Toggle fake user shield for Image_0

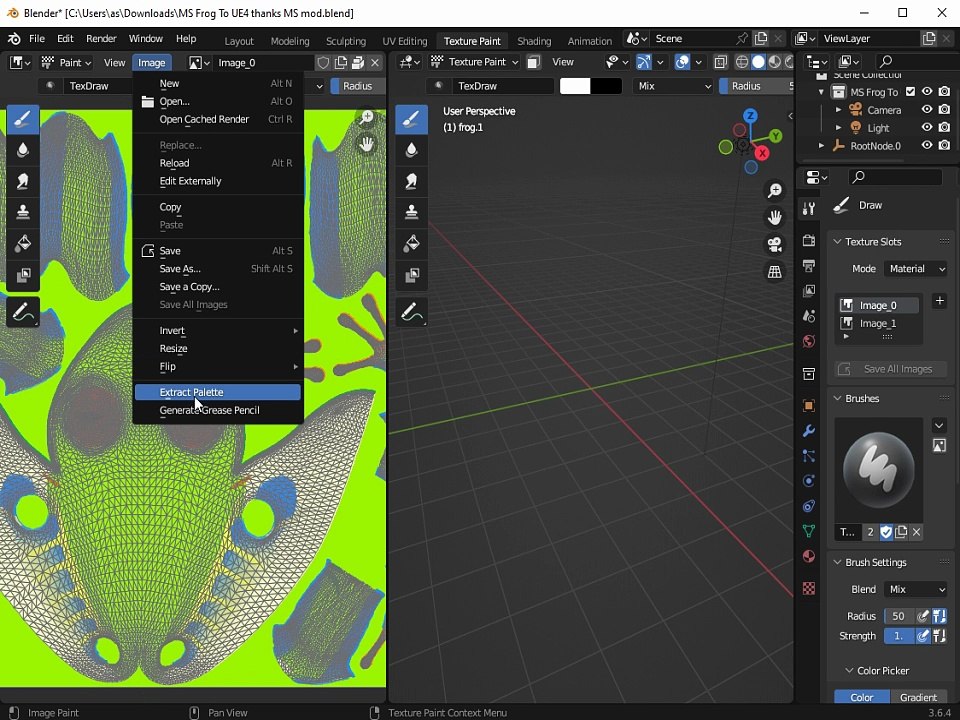coord(323,62)
